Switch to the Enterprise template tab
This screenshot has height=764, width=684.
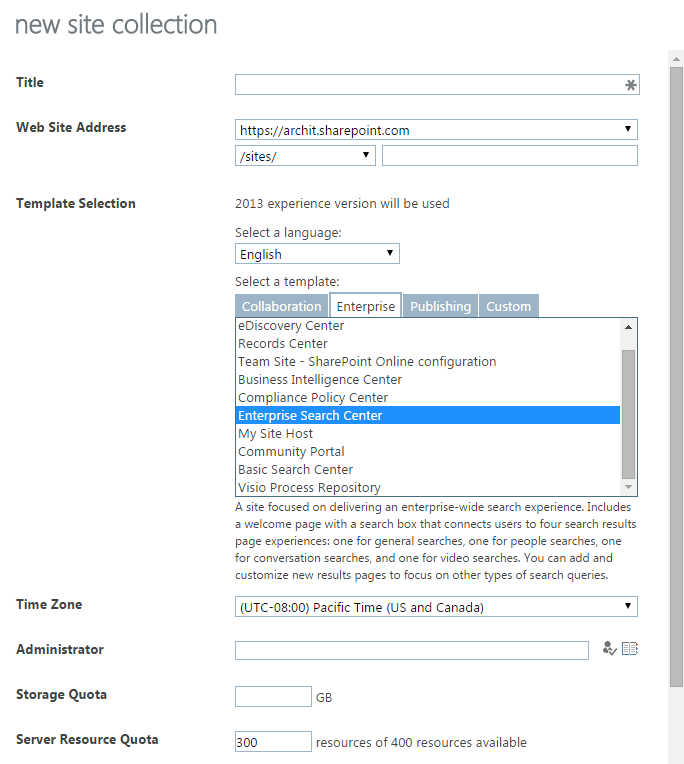tap(365, 306)
